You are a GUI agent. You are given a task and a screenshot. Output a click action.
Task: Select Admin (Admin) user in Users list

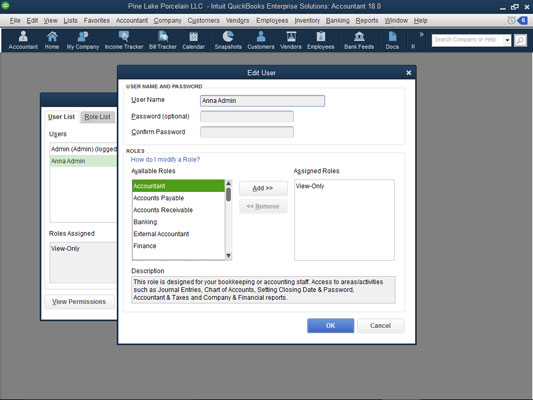tap(84, 149)
